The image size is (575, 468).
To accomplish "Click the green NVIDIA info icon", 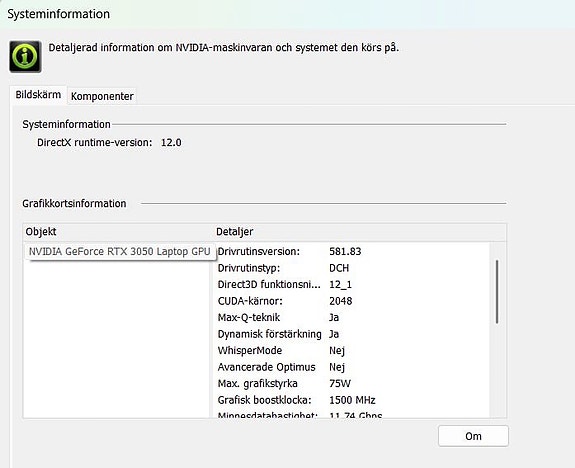I will (25, 56).
